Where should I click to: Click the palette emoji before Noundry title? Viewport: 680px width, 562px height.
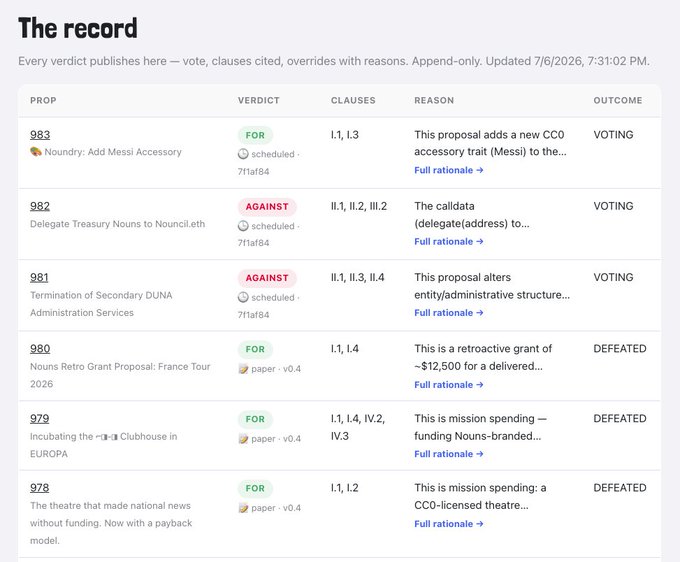36,152
